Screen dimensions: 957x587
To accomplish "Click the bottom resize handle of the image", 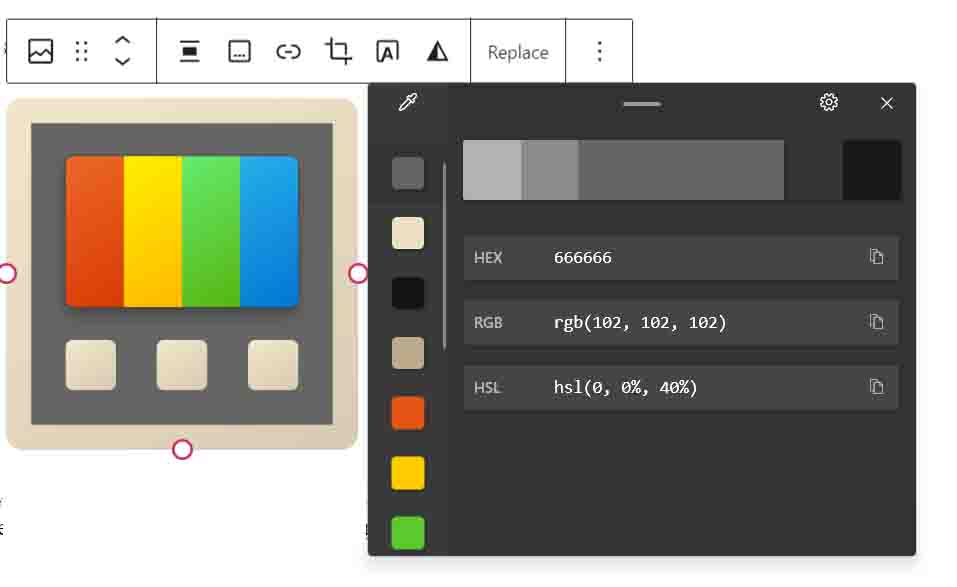I will pyautogui.click(x=181, y=449).
